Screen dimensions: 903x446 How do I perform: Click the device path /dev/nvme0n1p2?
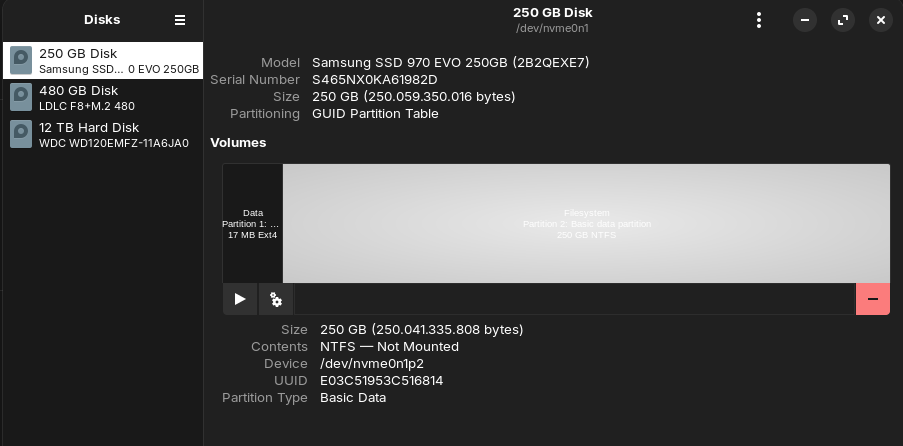click(x=371, y=364)
